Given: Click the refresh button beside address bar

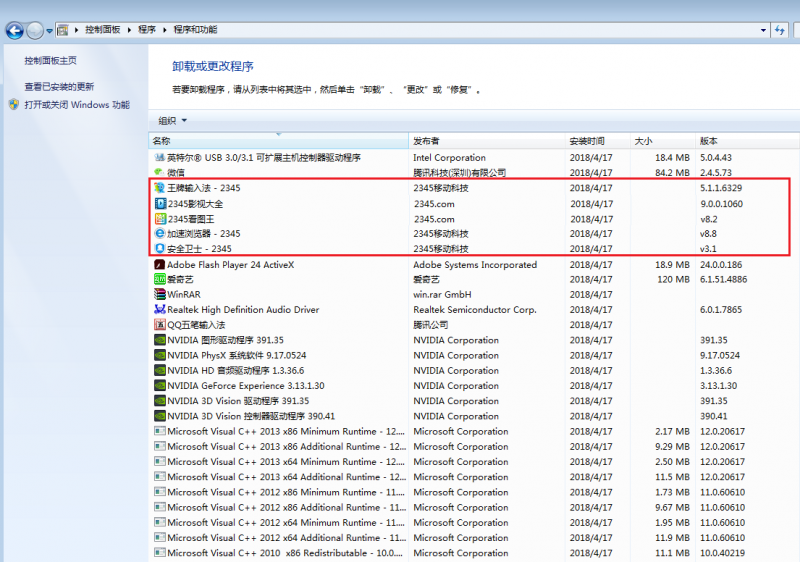Looking at the screenshot, I should tap(779, 30).
